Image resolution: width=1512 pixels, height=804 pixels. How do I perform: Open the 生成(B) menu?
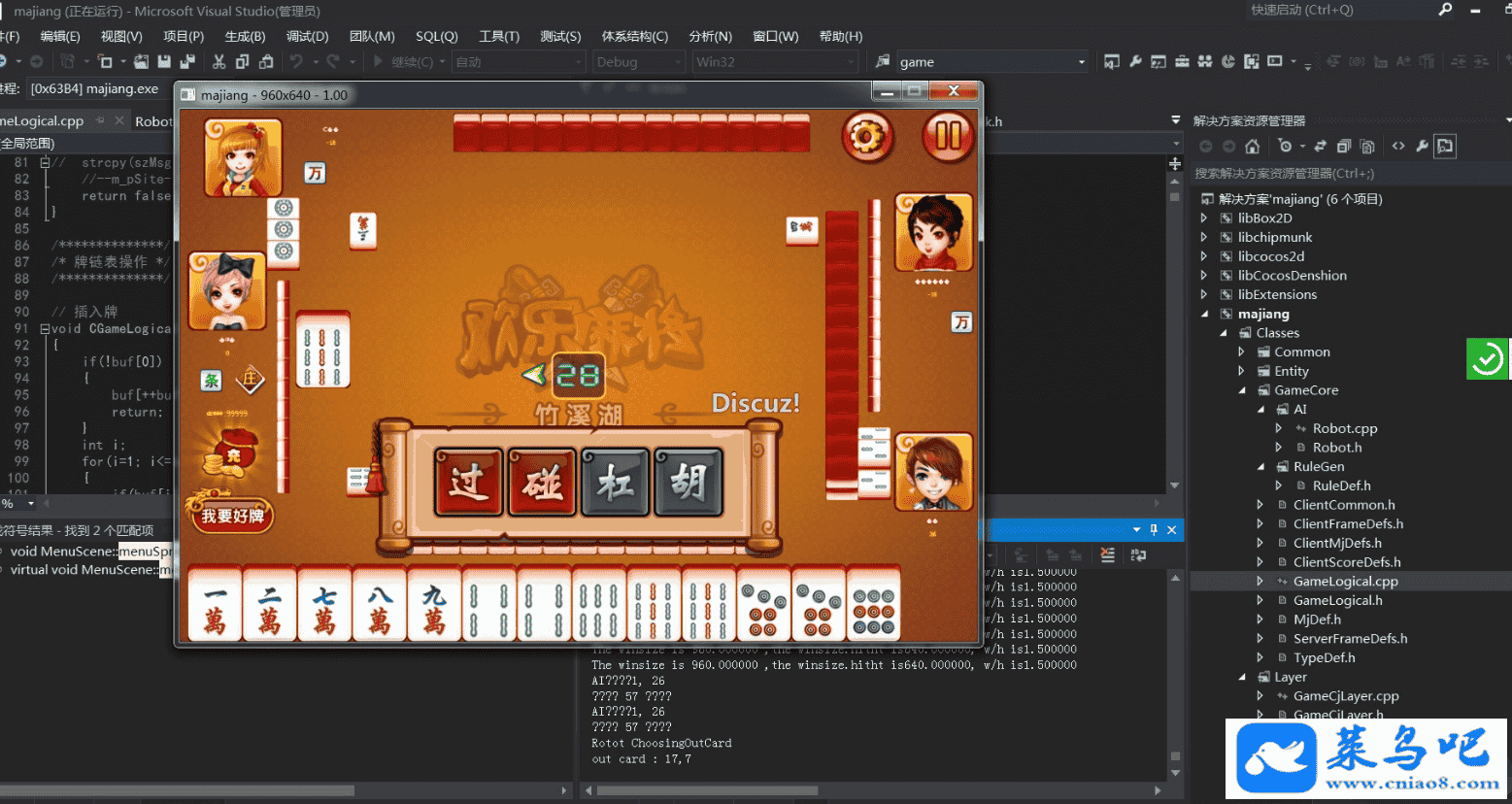tap(245, 36)
